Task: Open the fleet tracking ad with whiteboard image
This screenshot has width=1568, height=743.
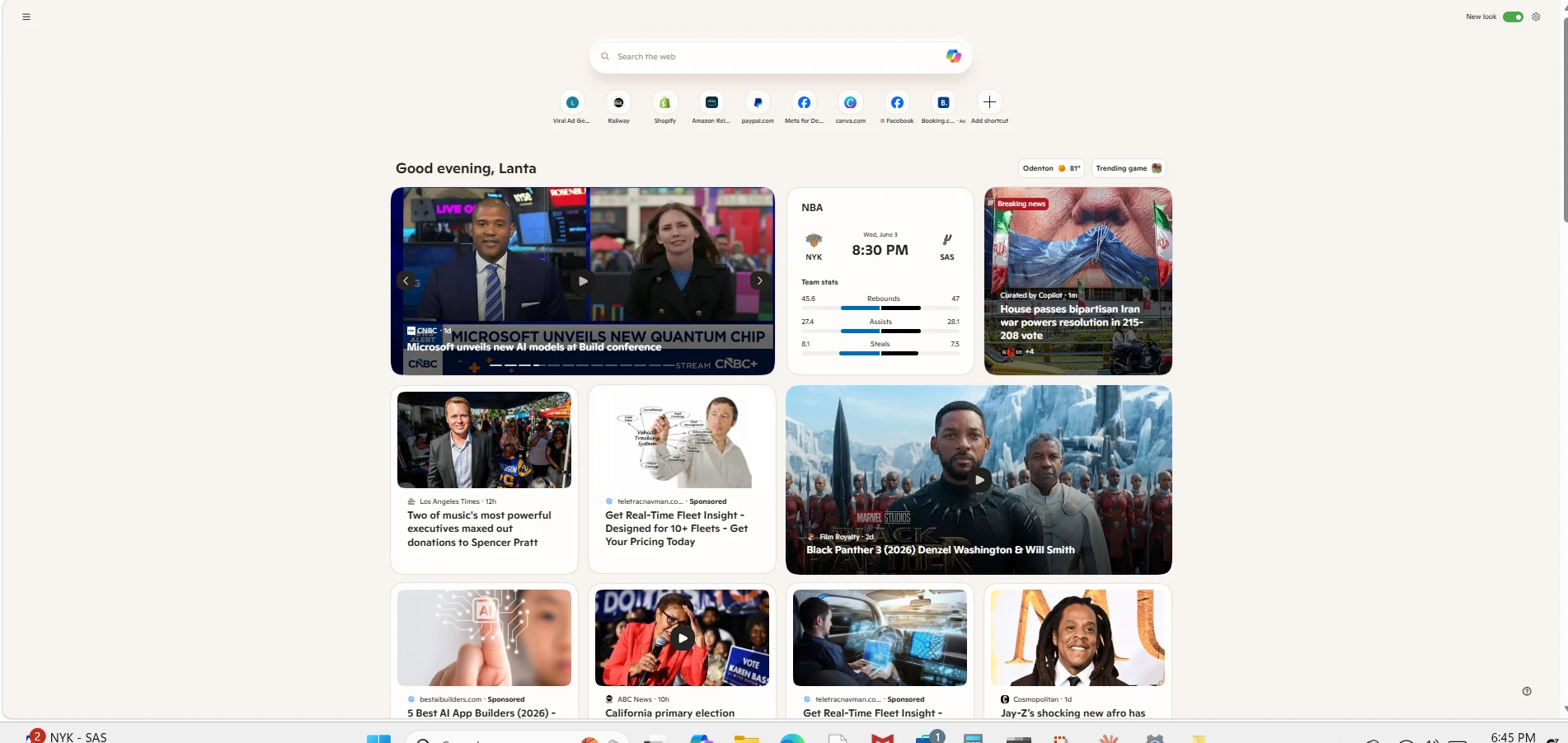Action: tap(682, 440)
